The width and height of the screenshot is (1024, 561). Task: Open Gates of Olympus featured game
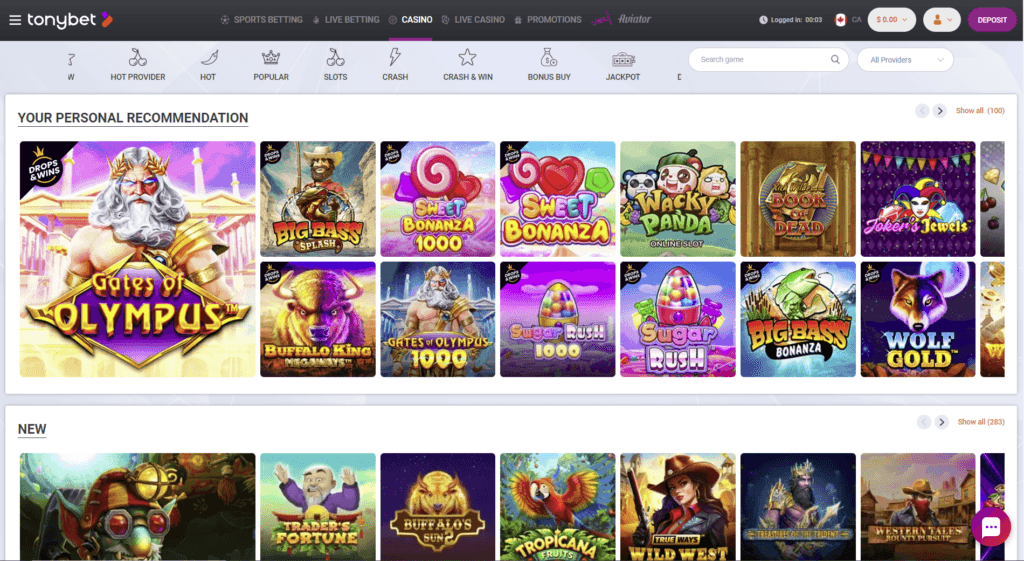click(x=138, y=259)
